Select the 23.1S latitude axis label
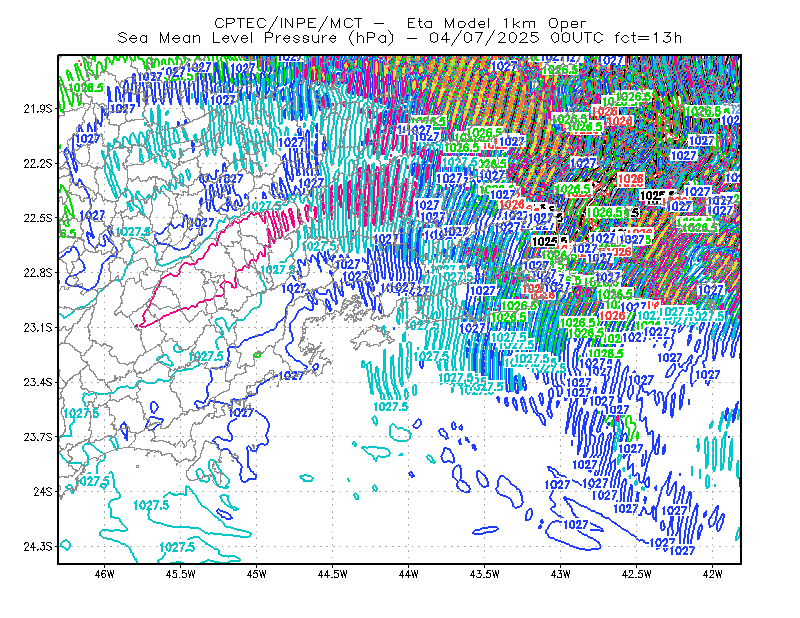The image size is (800, 618). 38,327
